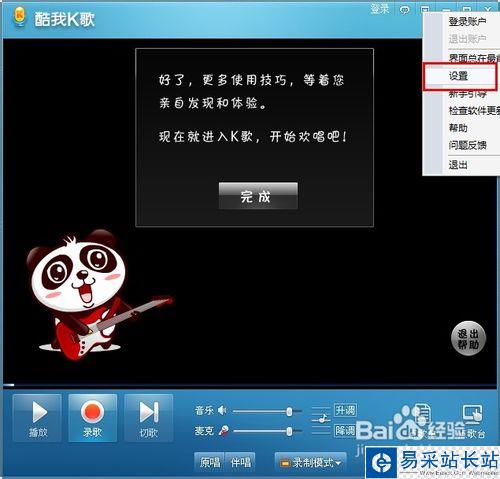The image size is (500, 479).
Task: Select 新手引导 in the menu
Action: tap(467, 94)
